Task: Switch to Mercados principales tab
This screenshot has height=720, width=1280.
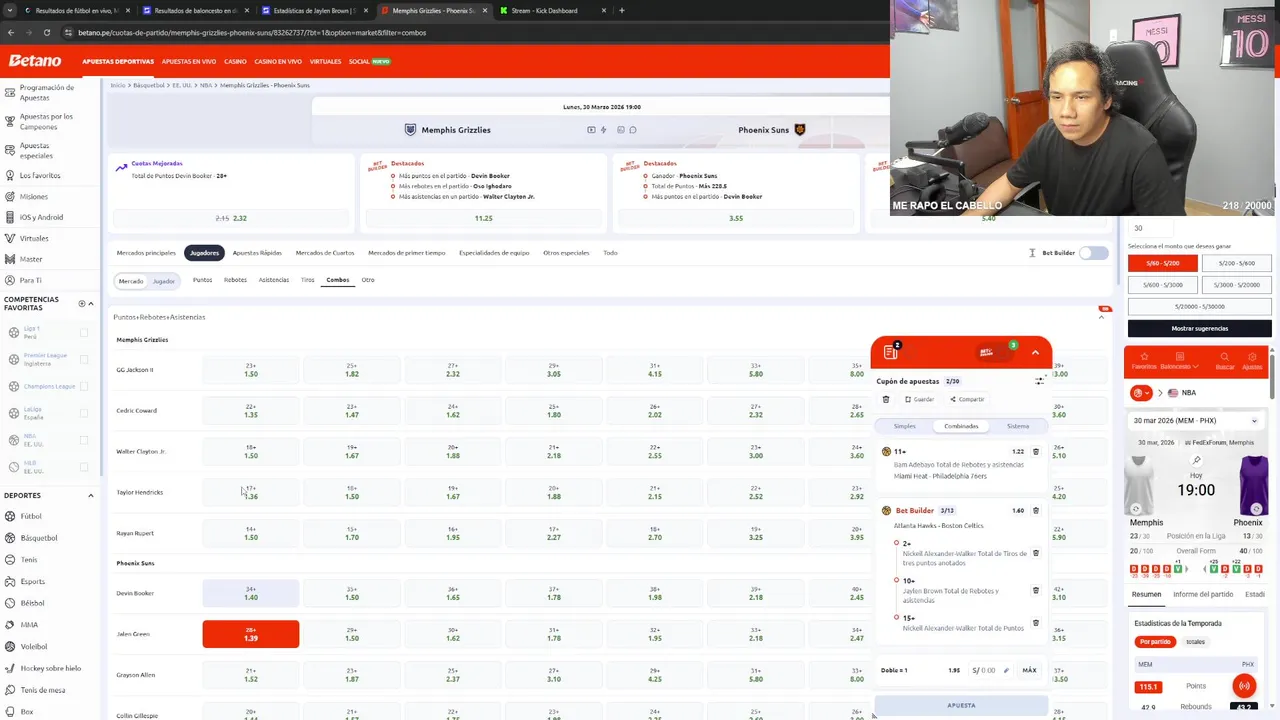Action: pos(146,253)
